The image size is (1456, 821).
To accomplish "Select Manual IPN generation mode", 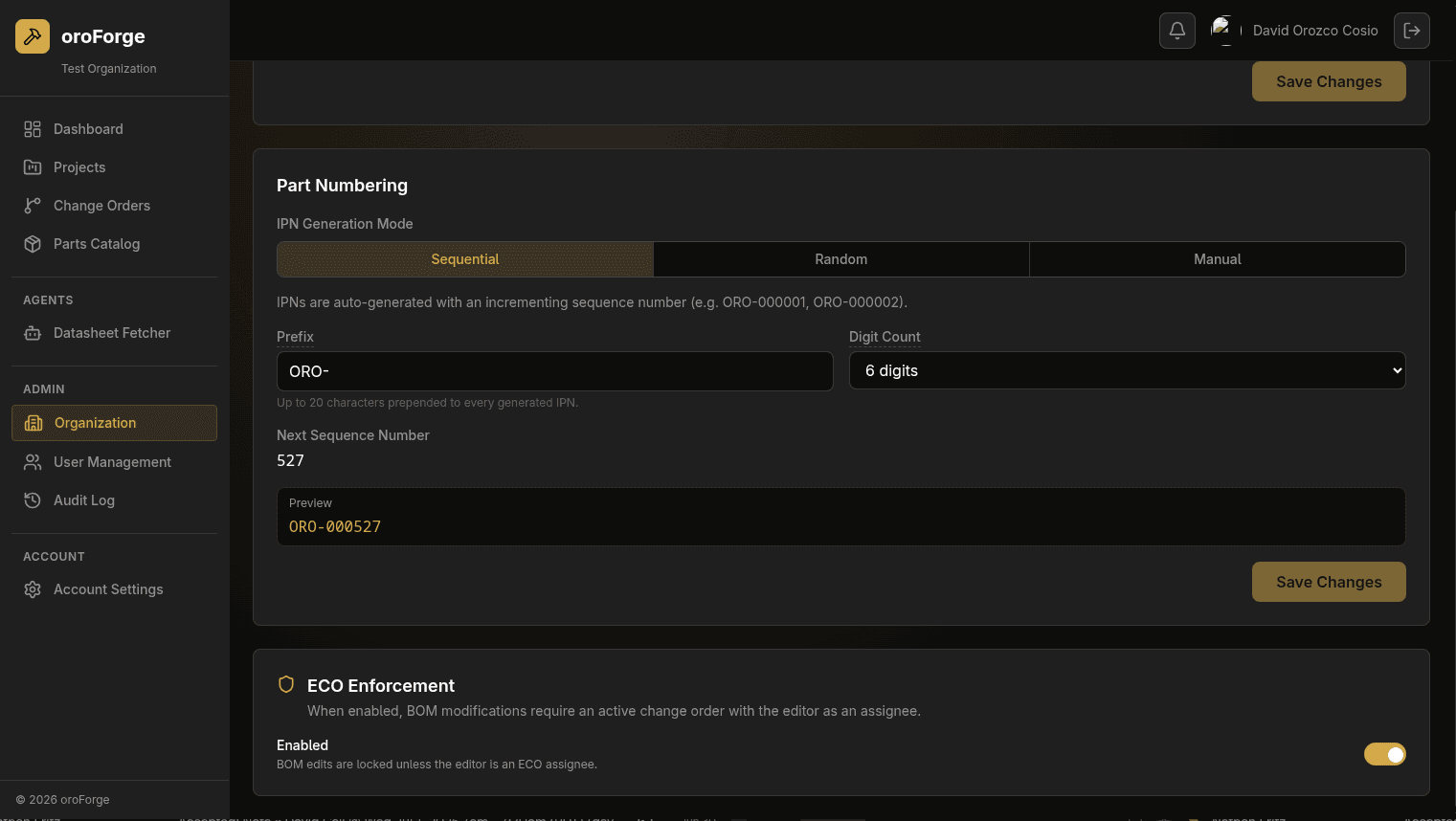I will [x=1218, y=259].
